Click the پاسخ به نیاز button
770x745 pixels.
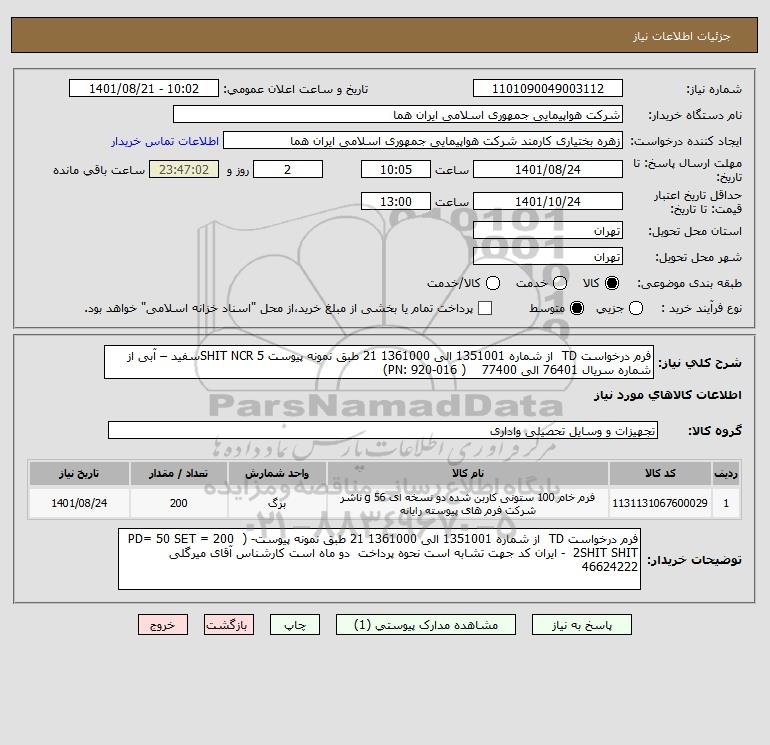(582, 625)
